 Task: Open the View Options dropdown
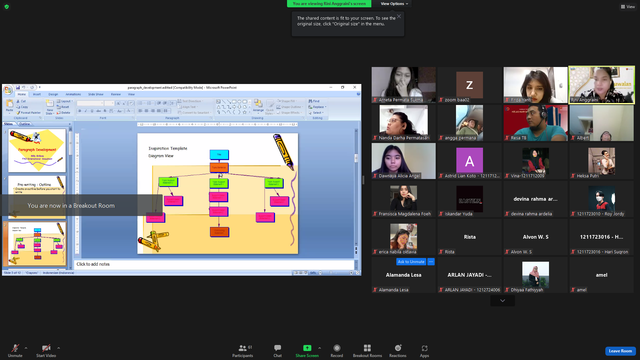click(394, 4)
